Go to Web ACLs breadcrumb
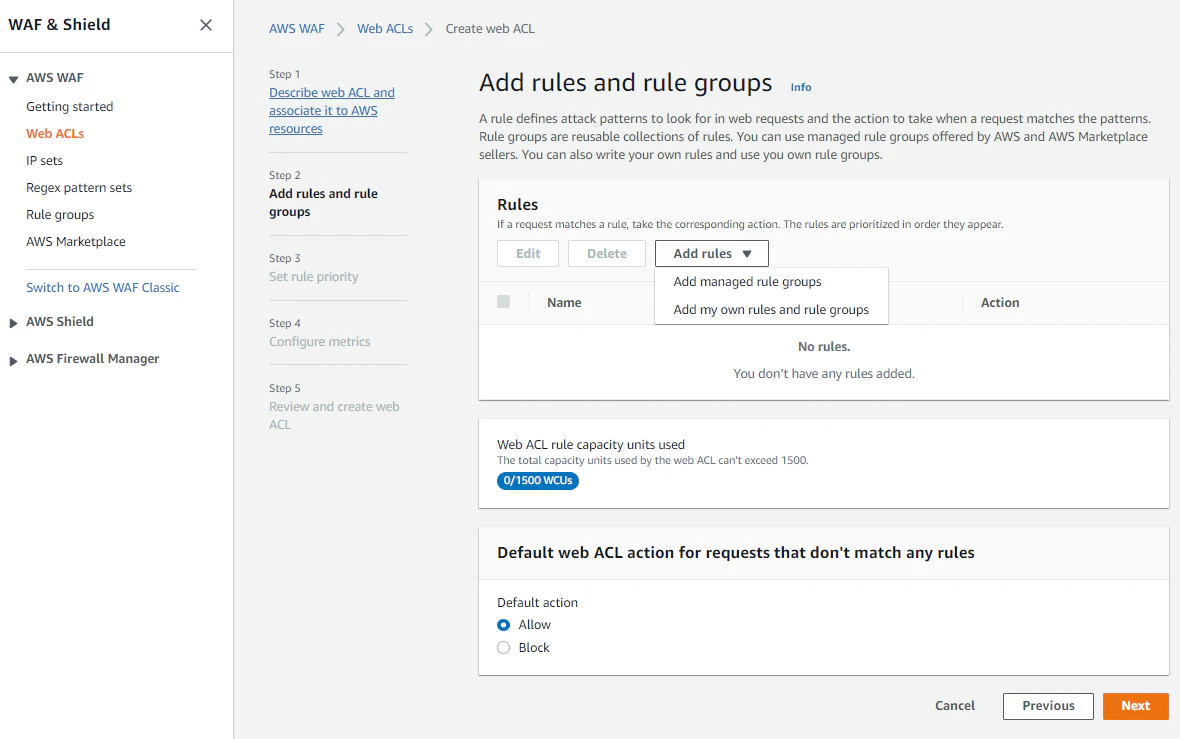The height and width of the screenshot is (739, 1180). pyautogui.click(x=385, y=29)
